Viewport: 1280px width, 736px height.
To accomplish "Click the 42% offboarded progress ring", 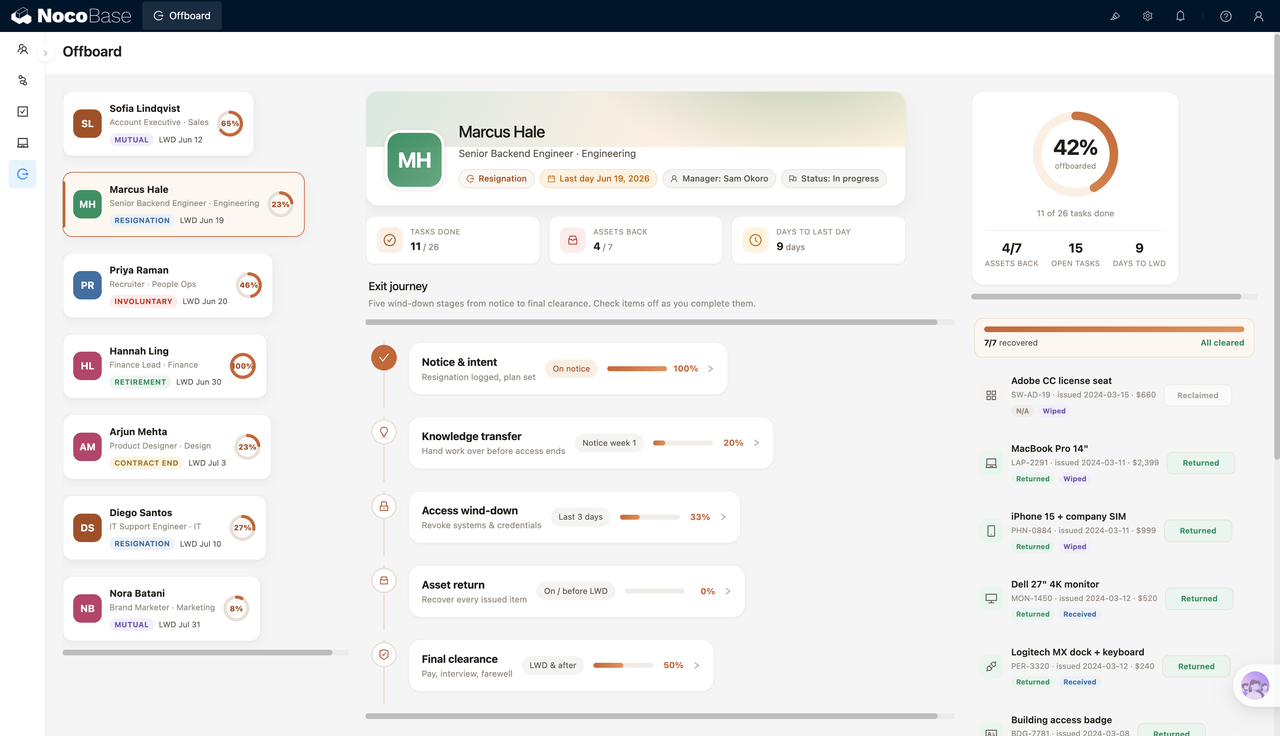I will coord(1075,153).
